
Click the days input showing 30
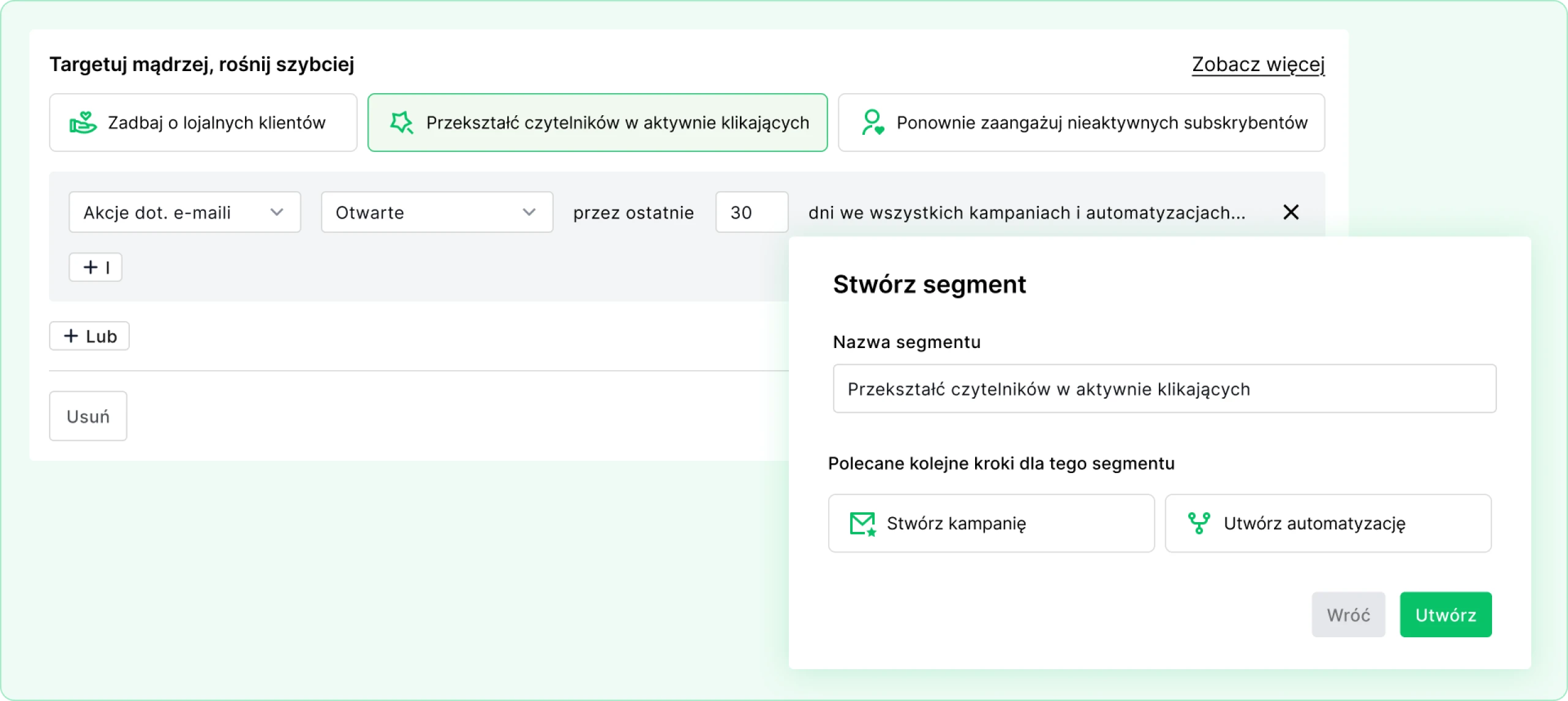pos(752,212)
